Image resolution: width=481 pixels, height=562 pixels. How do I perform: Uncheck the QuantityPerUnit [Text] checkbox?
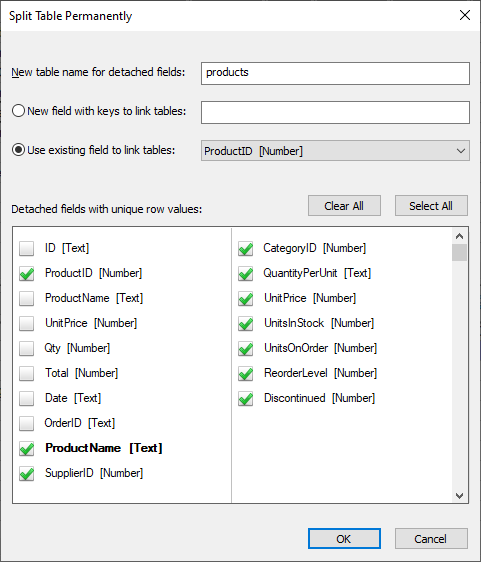coord(246,273)
